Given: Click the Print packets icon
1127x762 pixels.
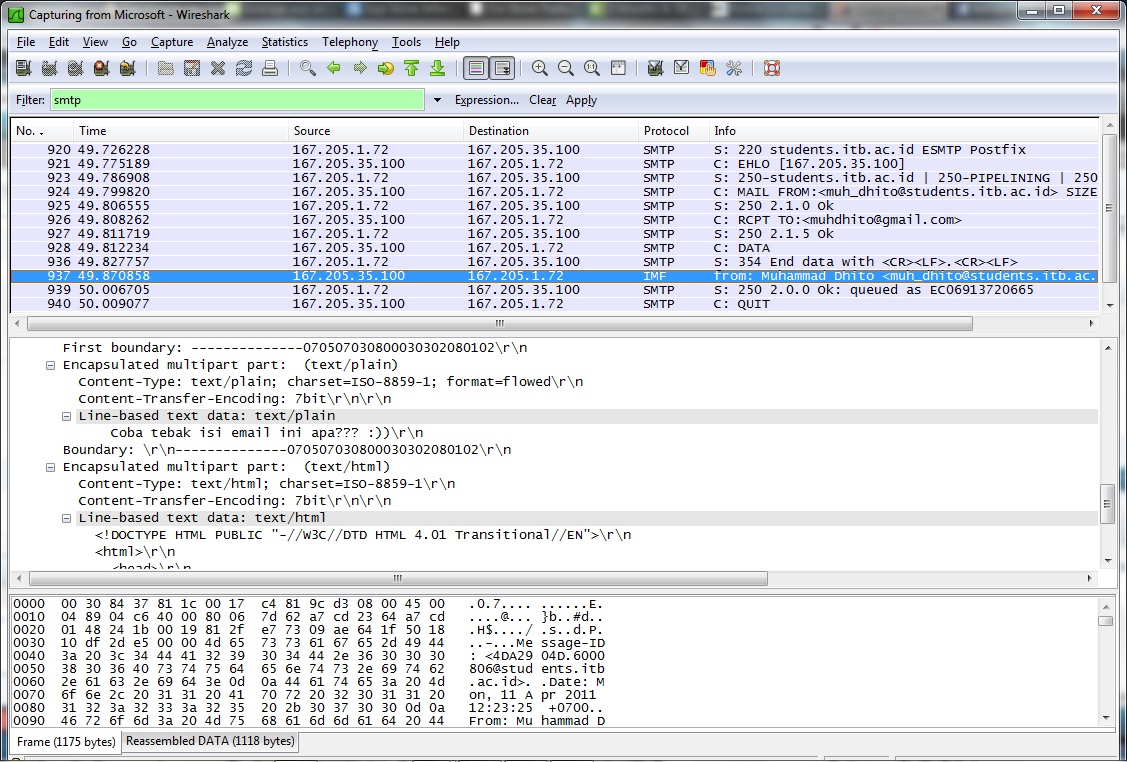Looking at the screenshot, I should point(270,69).
